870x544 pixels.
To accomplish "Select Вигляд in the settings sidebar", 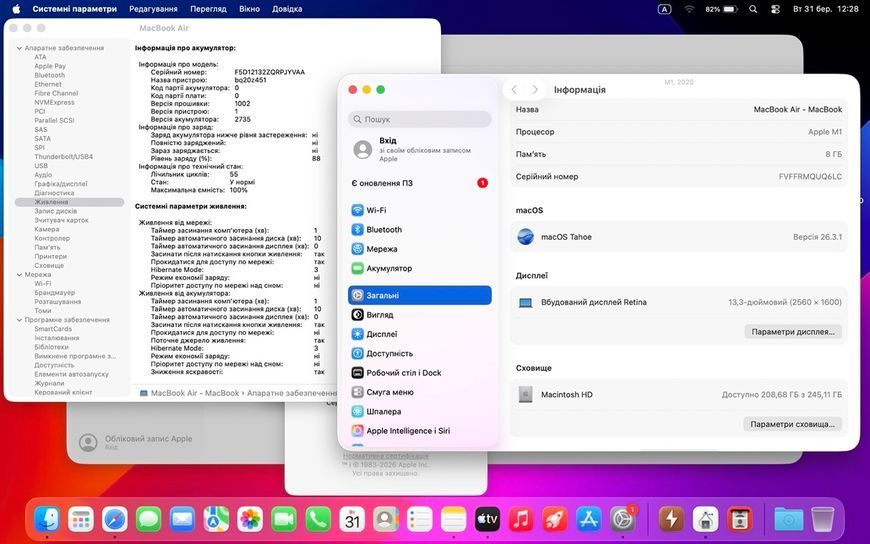I will (x=419, y=315).
